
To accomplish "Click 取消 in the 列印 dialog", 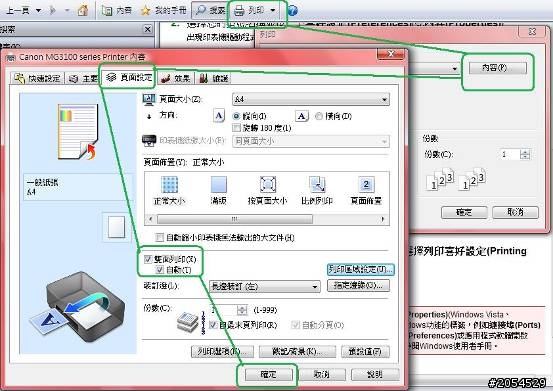I will [516, 212].
